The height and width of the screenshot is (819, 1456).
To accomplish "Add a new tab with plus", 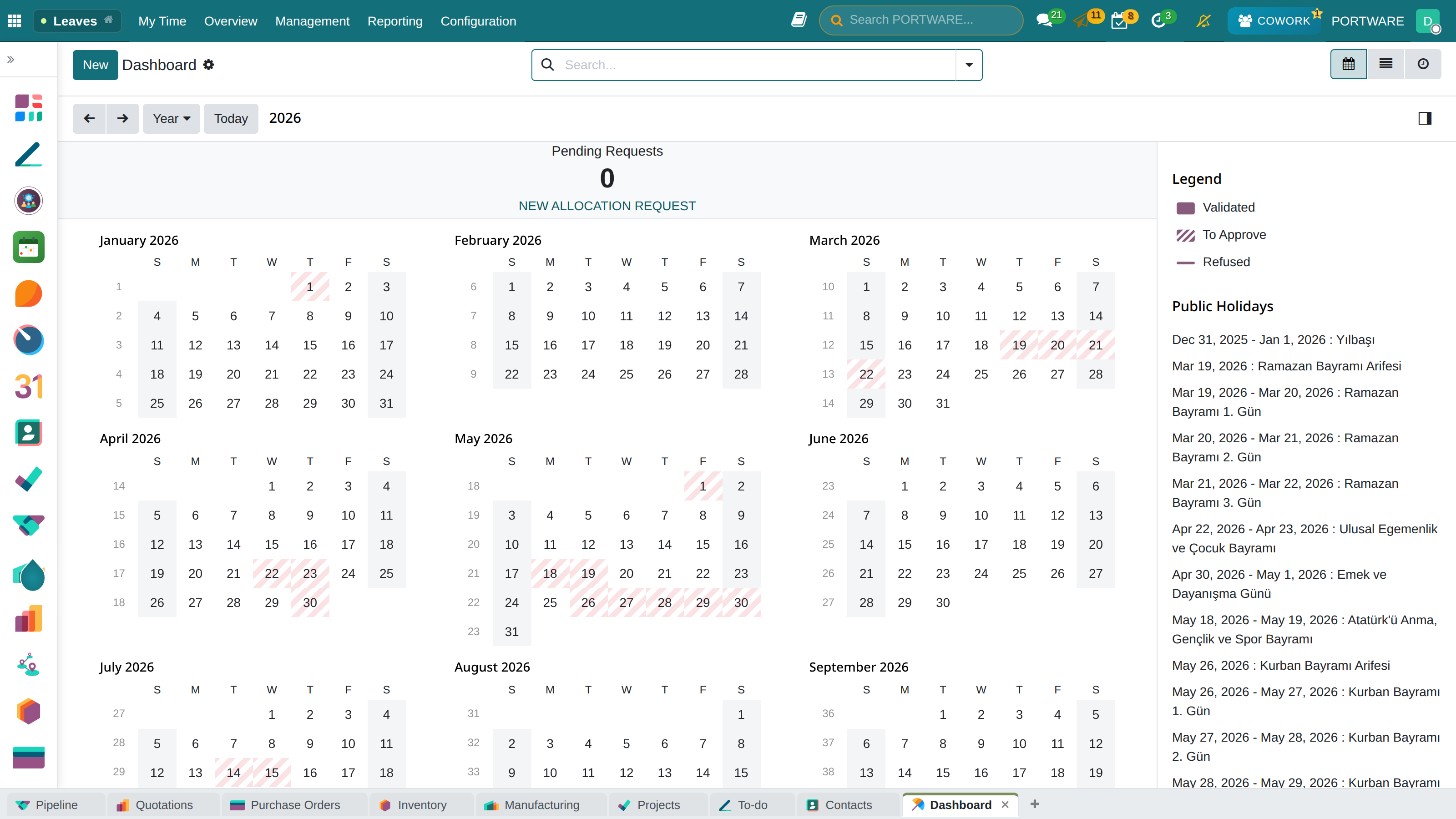I will point(1034,804).
